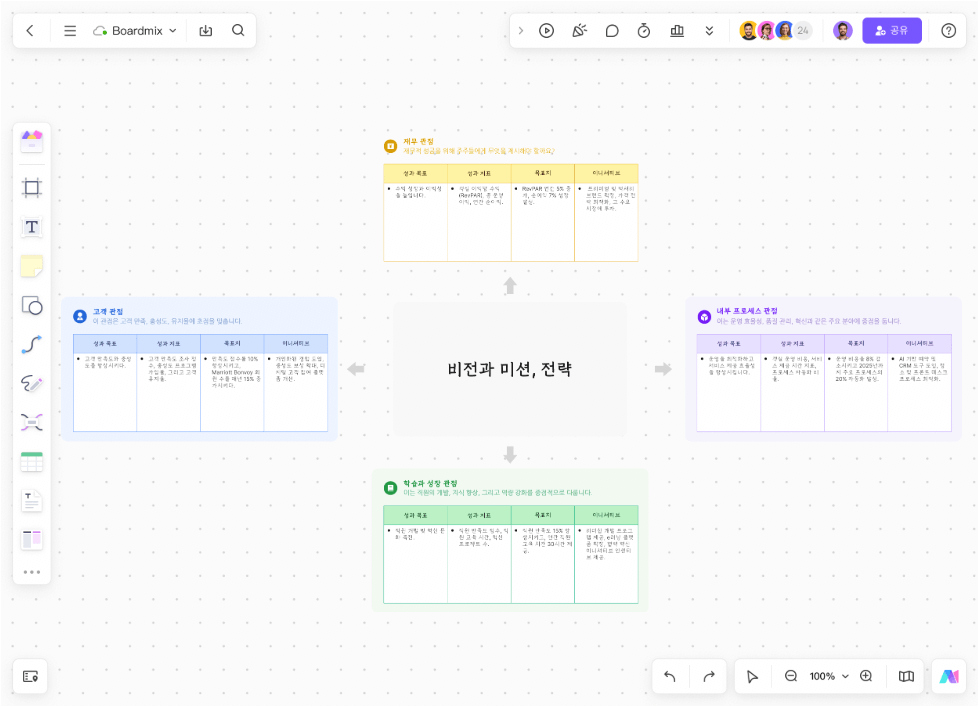Click the down arrow below the center box

point(510,454)
